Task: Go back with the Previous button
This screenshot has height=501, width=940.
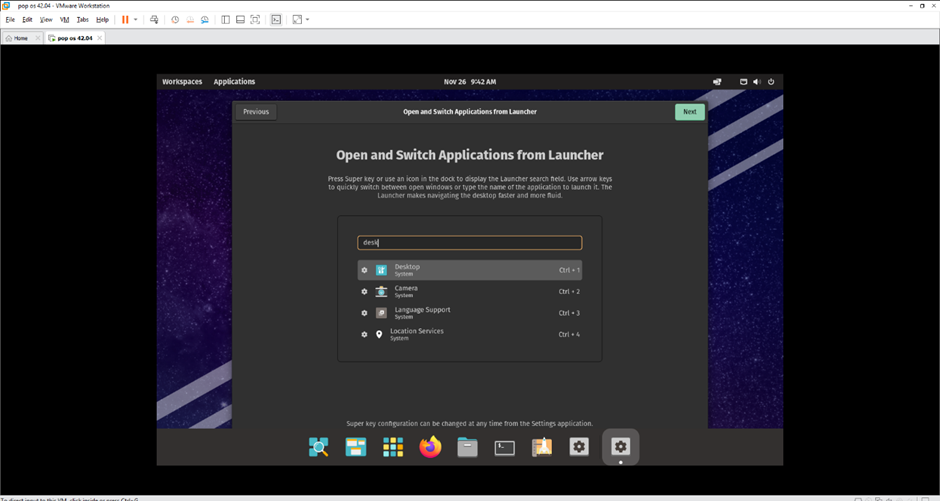Action: click(256, 112)
